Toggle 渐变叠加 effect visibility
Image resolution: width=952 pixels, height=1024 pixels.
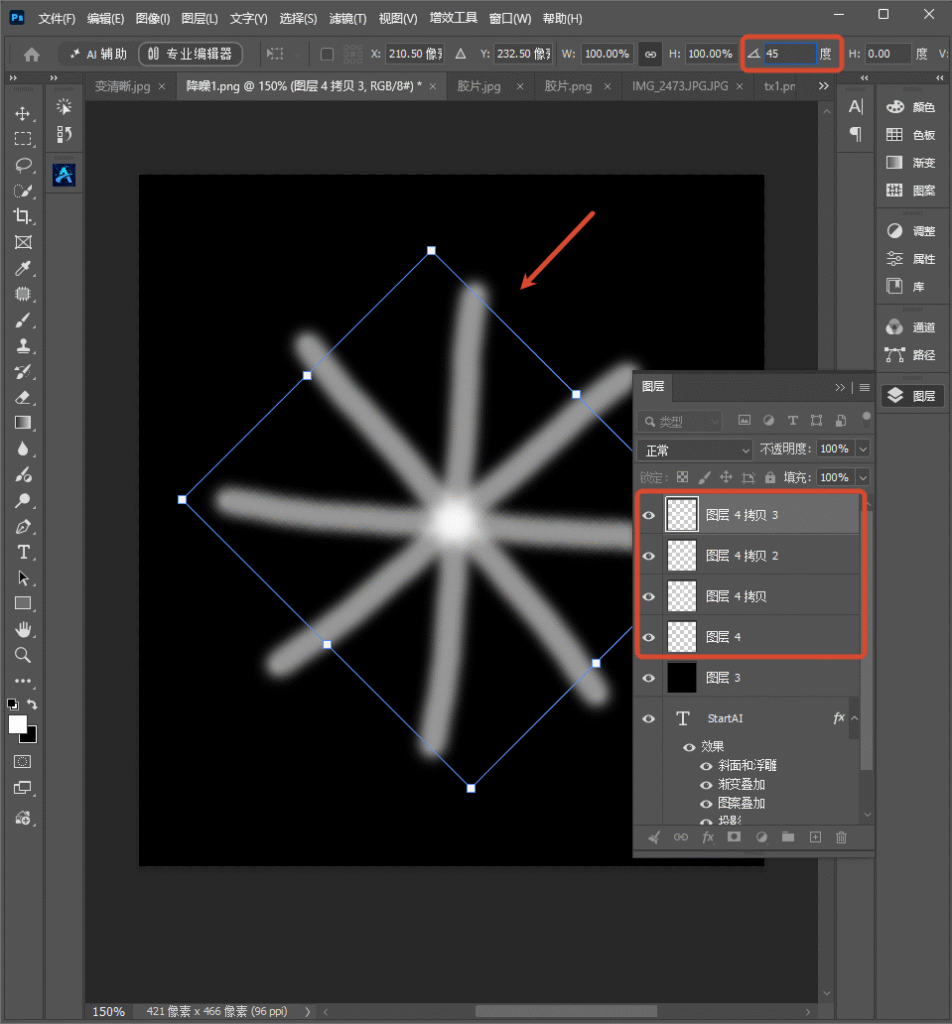point(706,785)
